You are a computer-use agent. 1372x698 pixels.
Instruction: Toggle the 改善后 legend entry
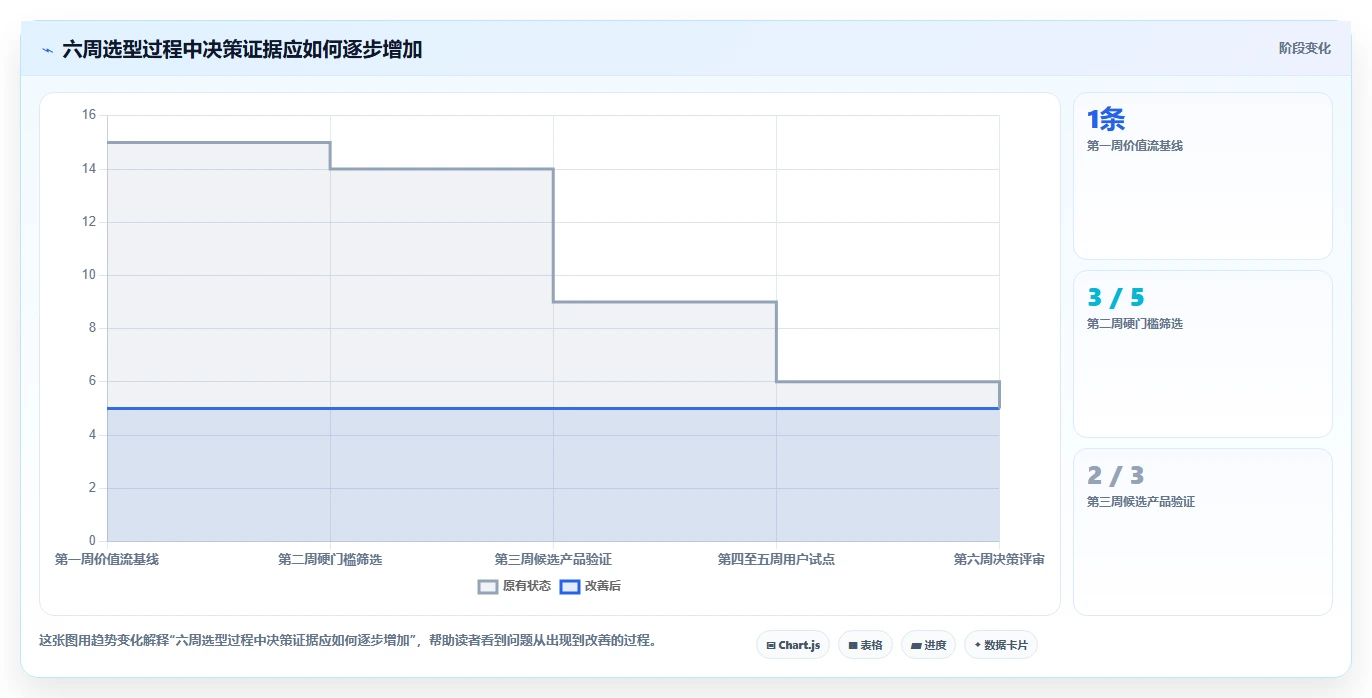(x=590, y=586)
